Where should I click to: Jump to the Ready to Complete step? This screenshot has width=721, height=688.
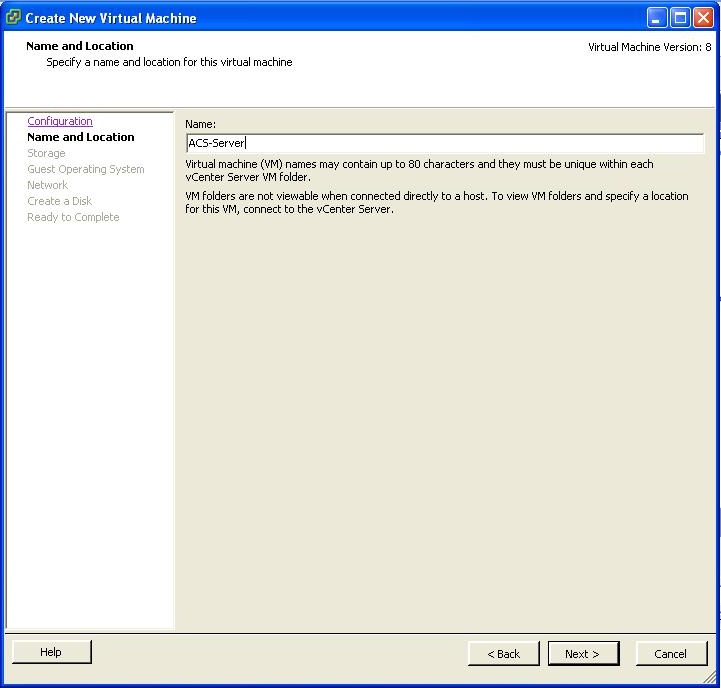(73, 217)
